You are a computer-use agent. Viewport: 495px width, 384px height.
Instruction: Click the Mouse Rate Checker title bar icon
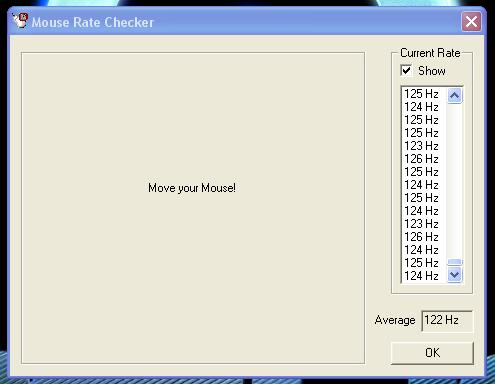(20, 21)
